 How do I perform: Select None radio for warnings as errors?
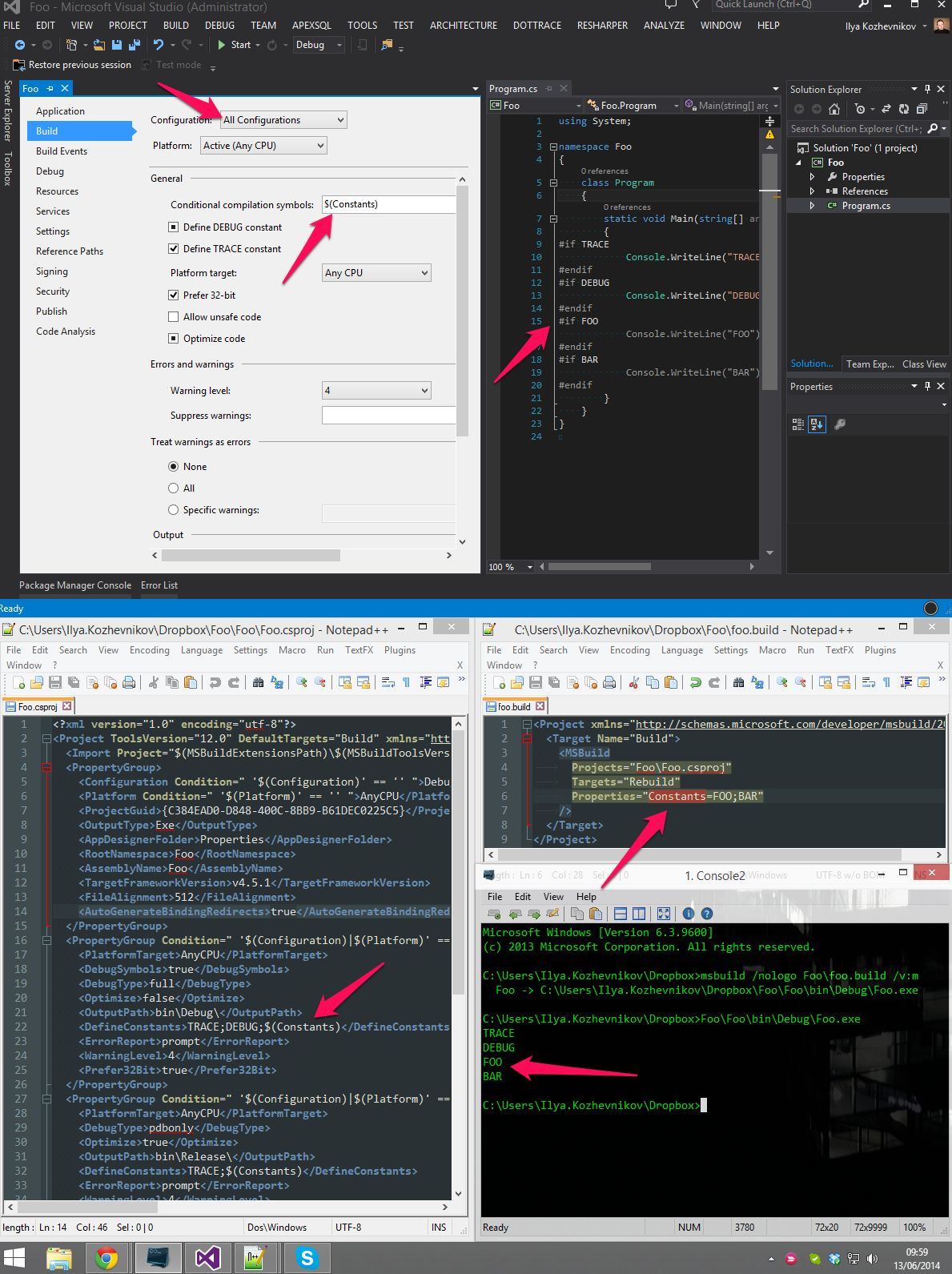click(x=174, y=467)
